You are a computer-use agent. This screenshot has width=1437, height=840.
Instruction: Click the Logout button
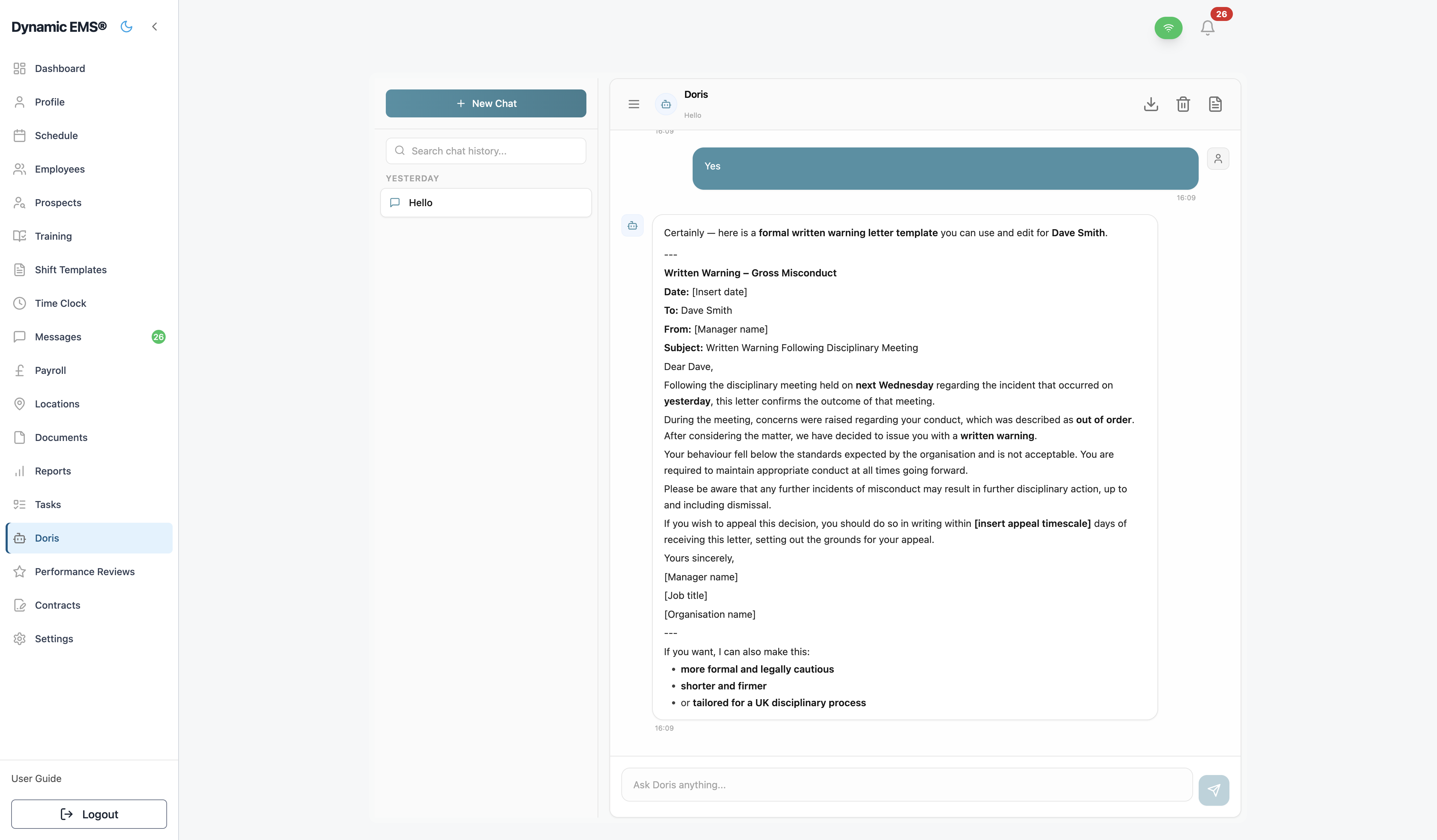89,814
